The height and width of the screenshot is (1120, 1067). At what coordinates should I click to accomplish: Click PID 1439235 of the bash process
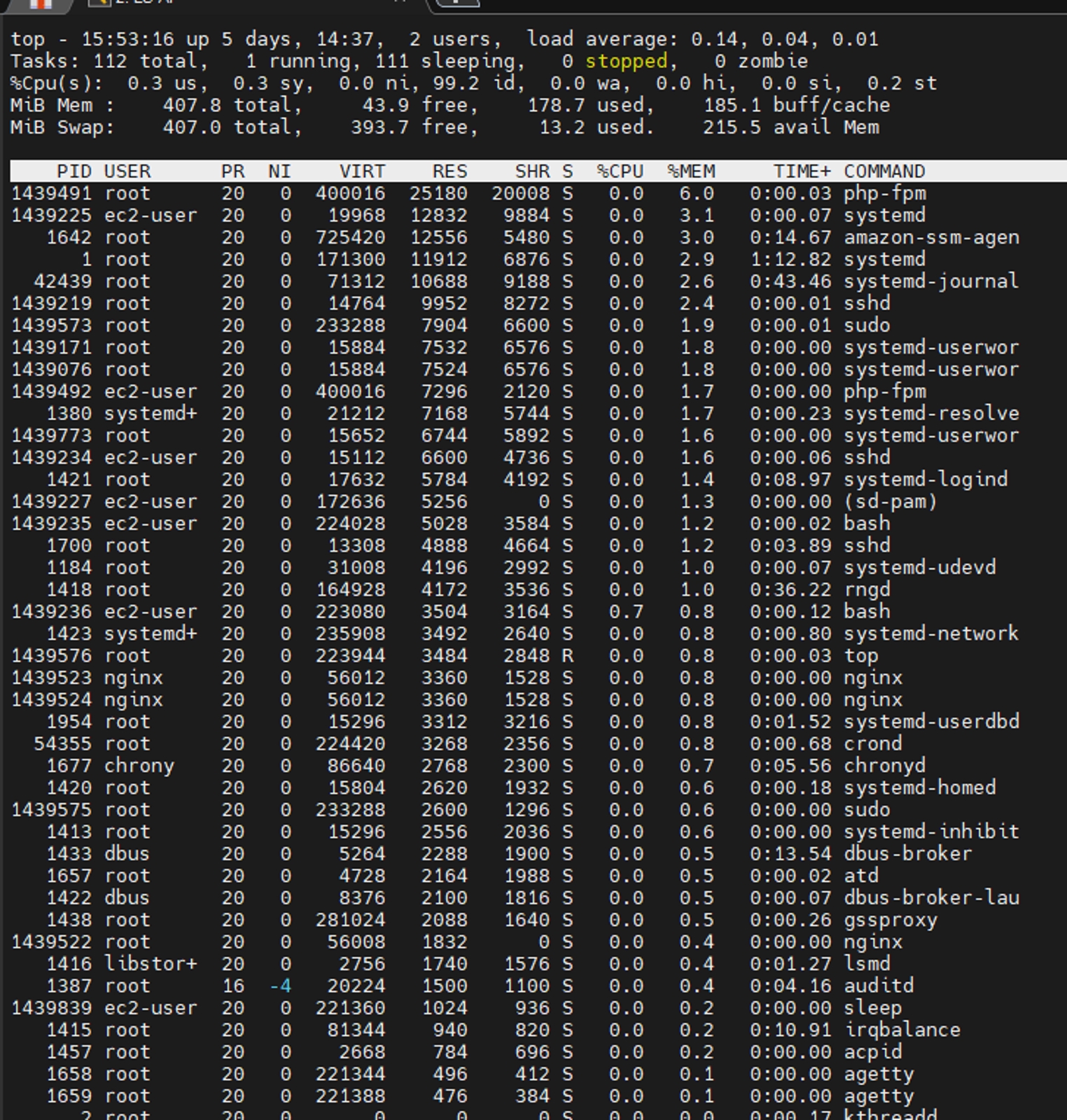pyautogui.click(x=51, y=524)
